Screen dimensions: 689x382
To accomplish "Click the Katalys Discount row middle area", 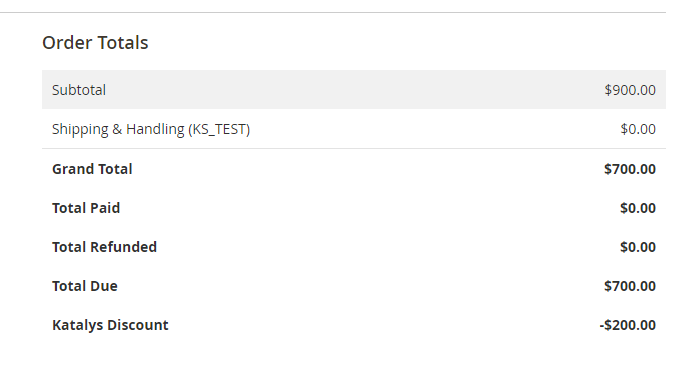I will (x=354, y=325).
